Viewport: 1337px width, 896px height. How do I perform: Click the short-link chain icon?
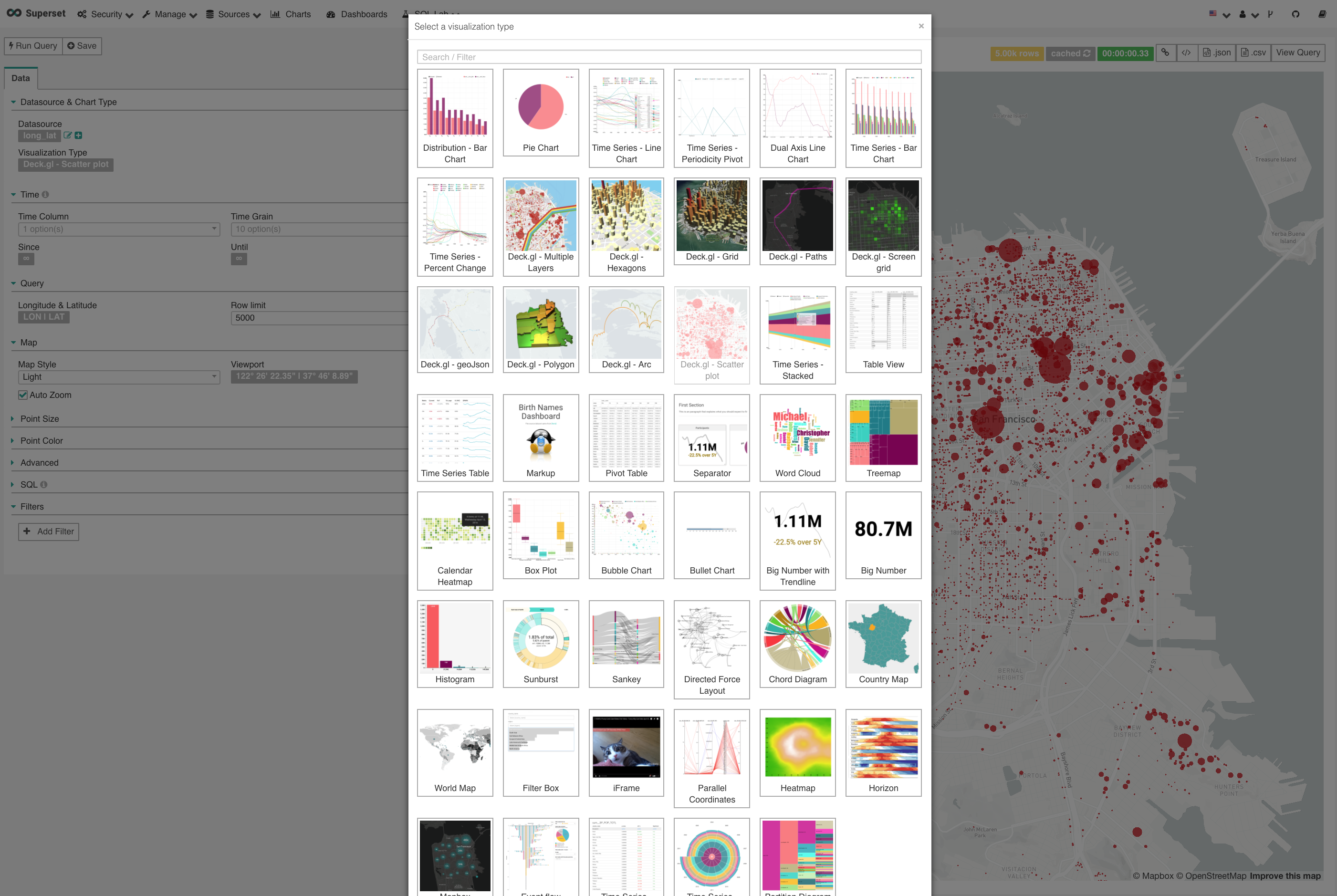pyautogui.click(x=1165, y=52)
